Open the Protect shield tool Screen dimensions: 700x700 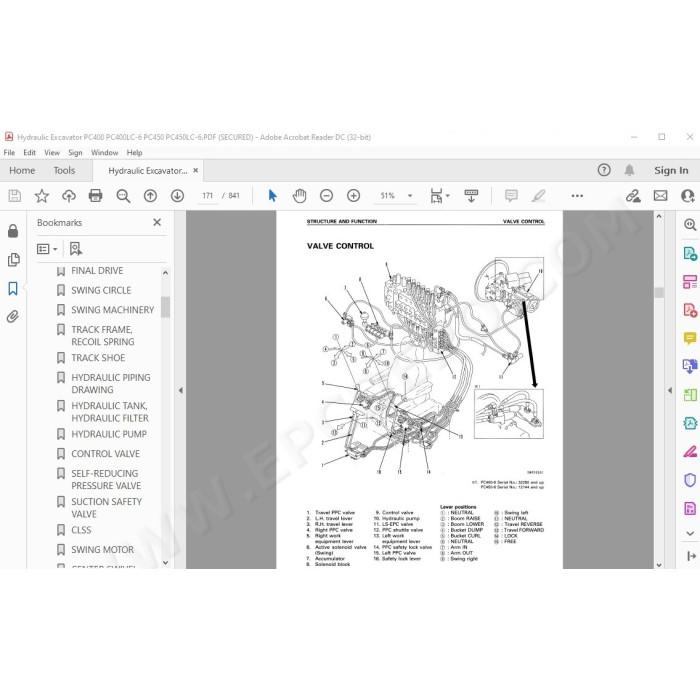pos(690,480)
